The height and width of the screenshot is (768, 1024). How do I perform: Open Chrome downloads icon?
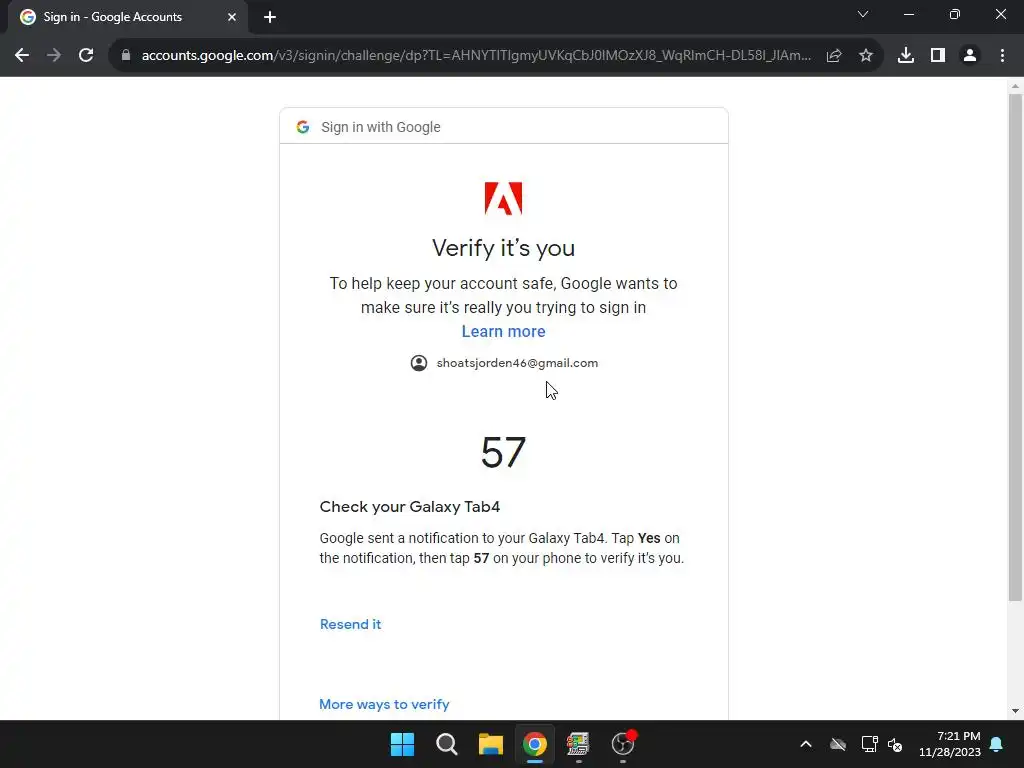(906, 56)
